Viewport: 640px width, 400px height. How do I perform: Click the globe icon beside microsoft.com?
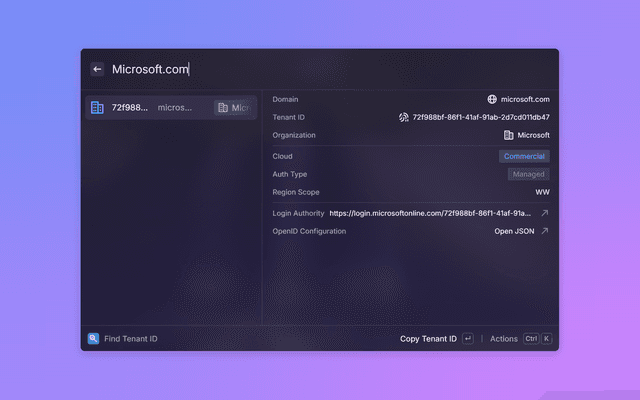492,99
